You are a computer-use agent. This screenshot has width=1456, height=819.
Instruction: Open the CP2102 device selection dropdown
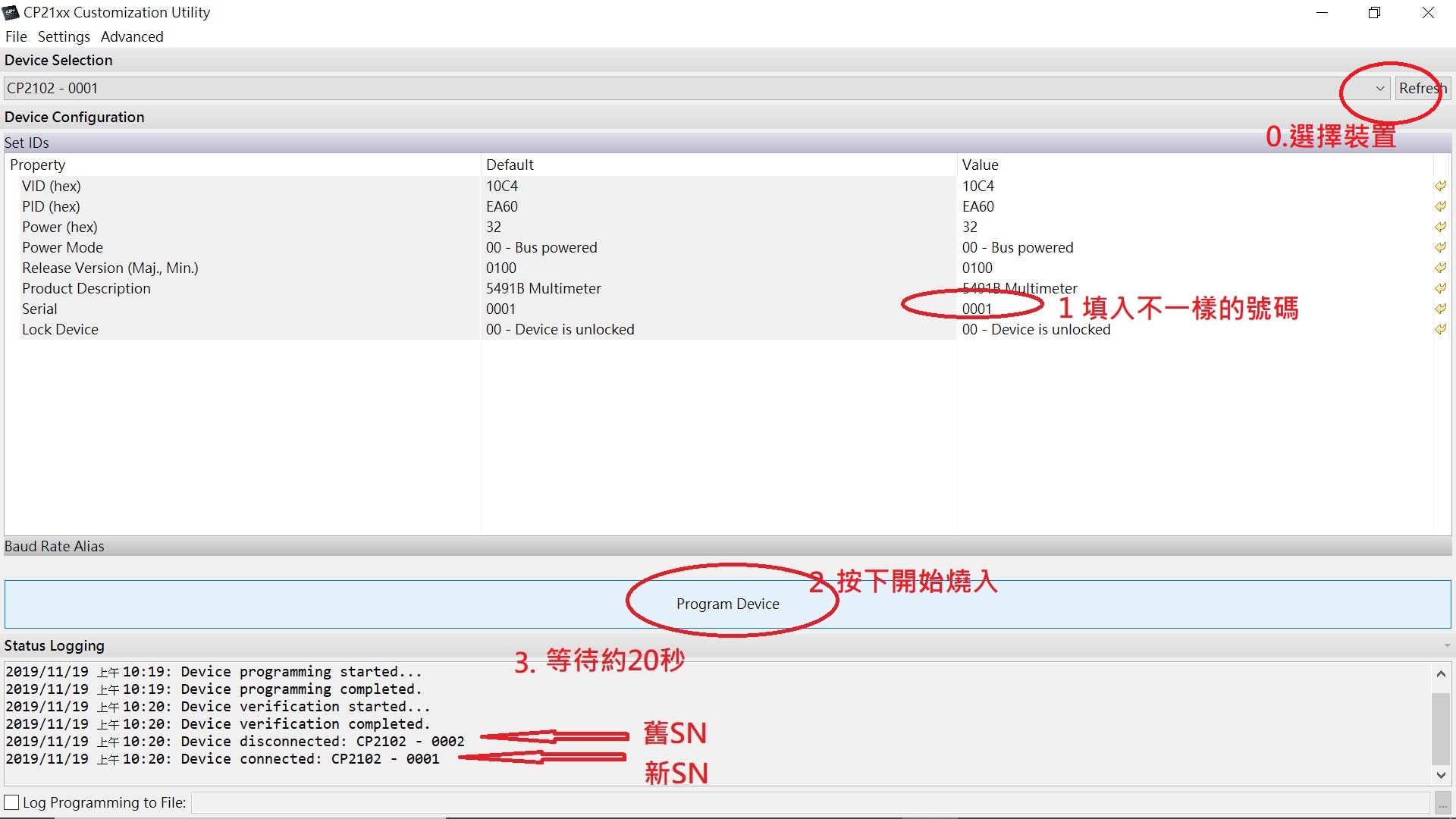click(x=1379, y=89)
